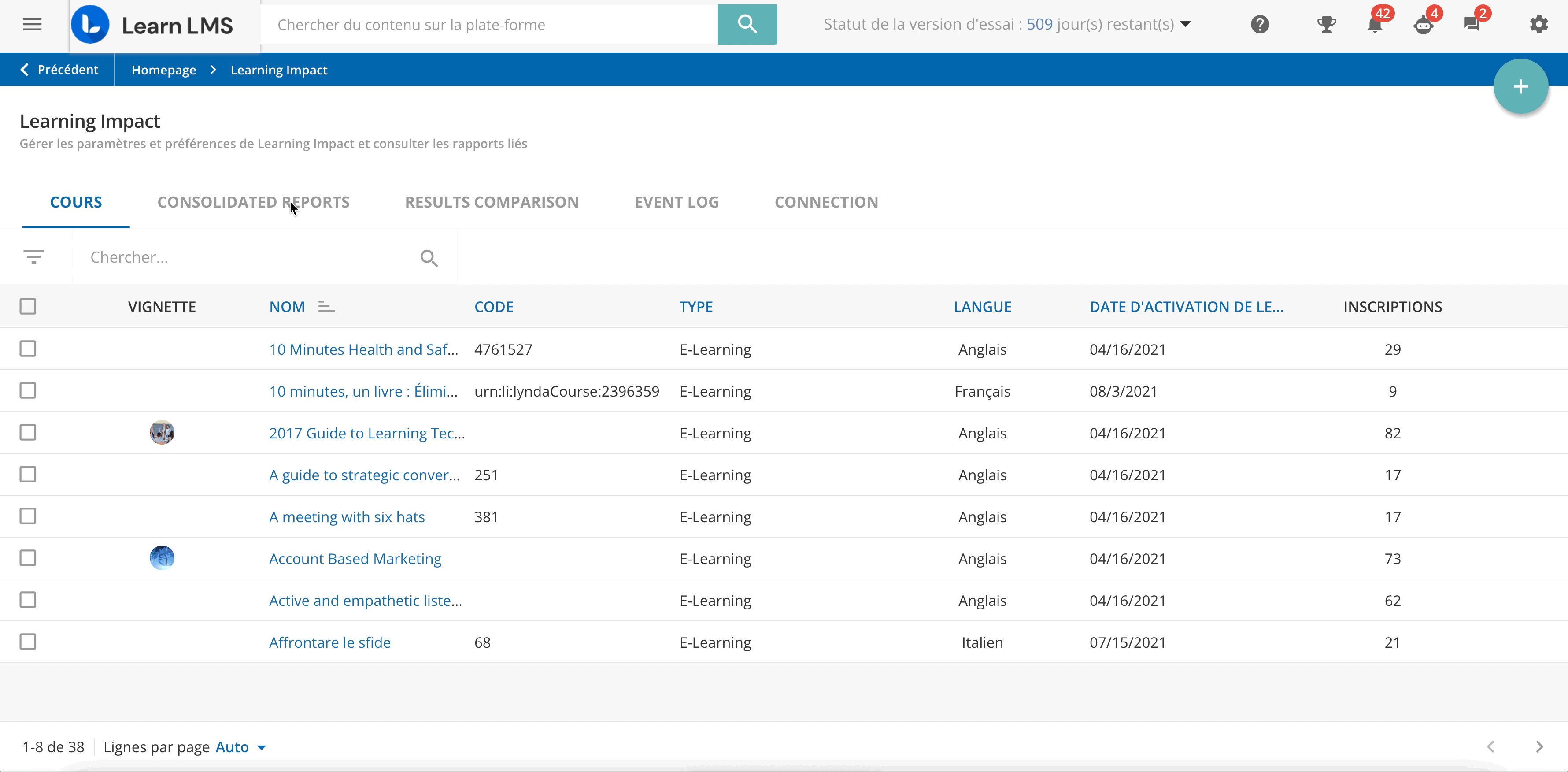Open the notifications bell icon
The width and height of the screenshot is (1568, 772).
point(1375,25)
